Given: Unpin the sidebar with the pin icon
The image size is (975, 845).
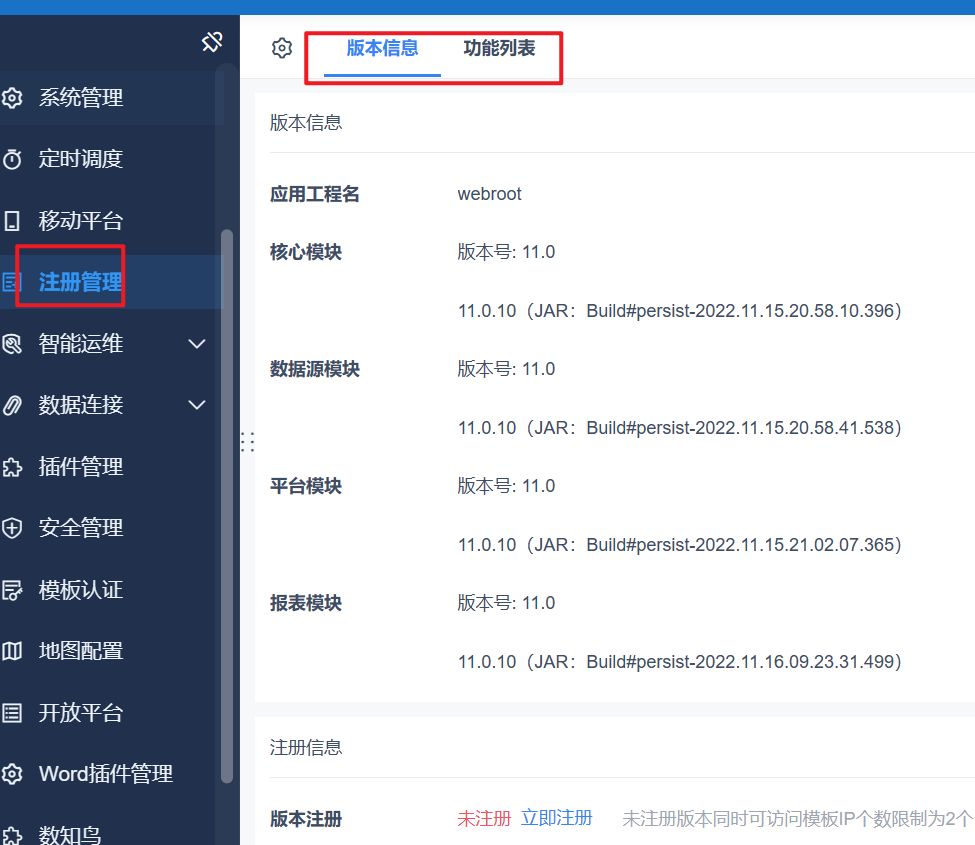Looking at the screenshot, I should point(212,42).
